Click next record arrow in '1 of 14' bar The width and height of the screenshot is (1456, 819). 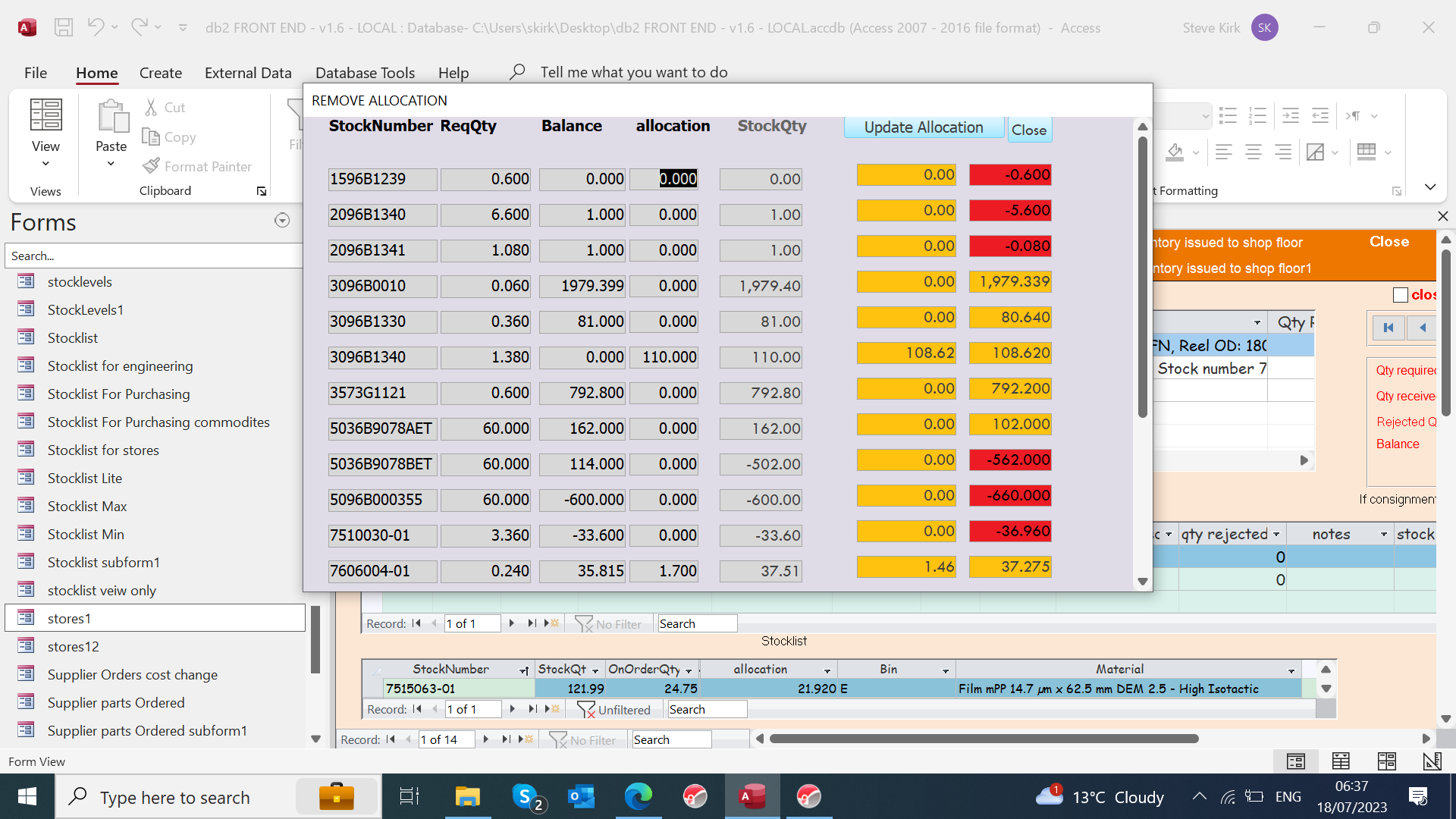pos(486,739)
